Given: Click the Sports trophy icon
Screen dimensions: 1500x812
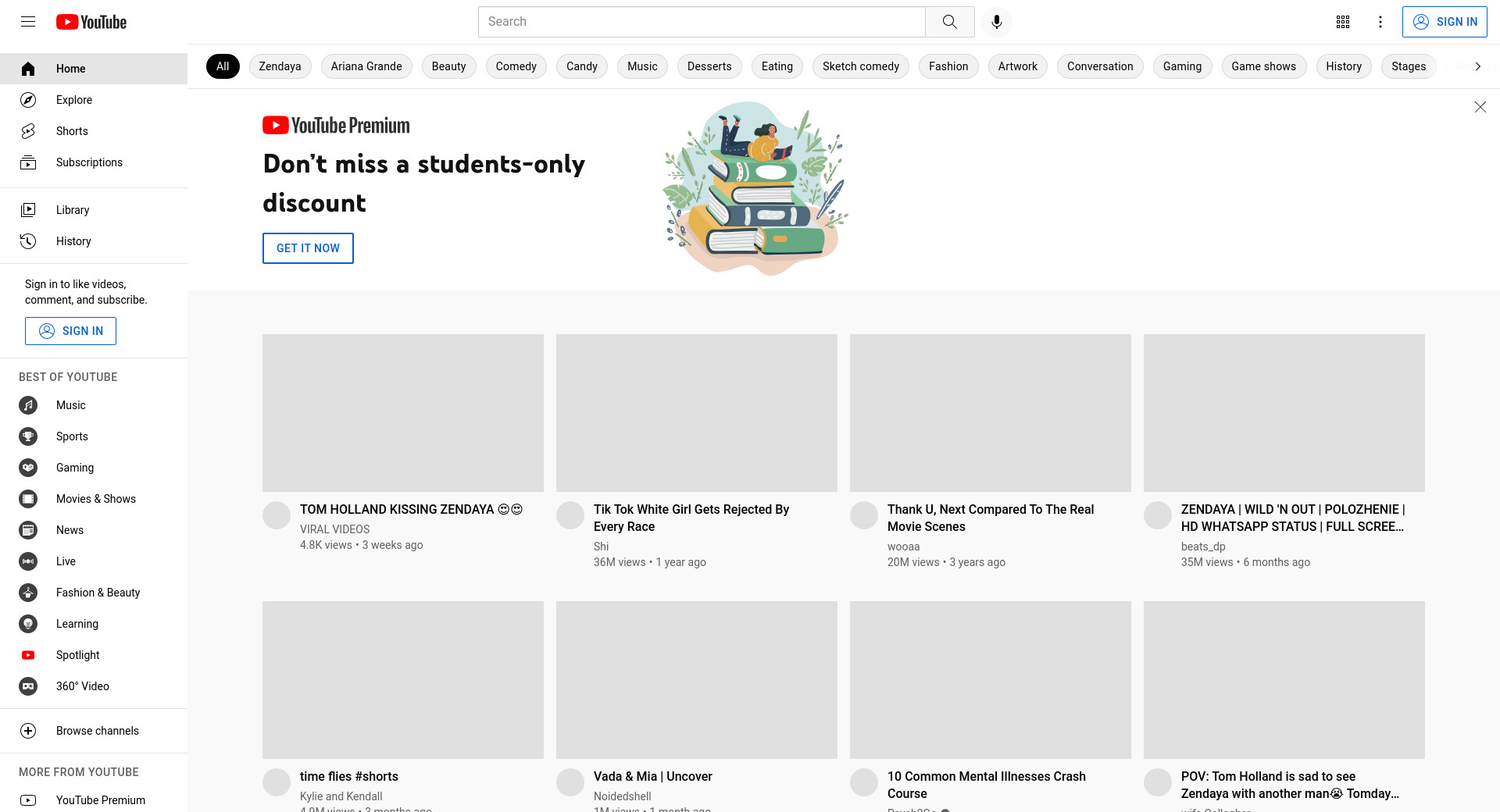Looking at the screenshot, I should pyautogui.click(x=28, y=436).
